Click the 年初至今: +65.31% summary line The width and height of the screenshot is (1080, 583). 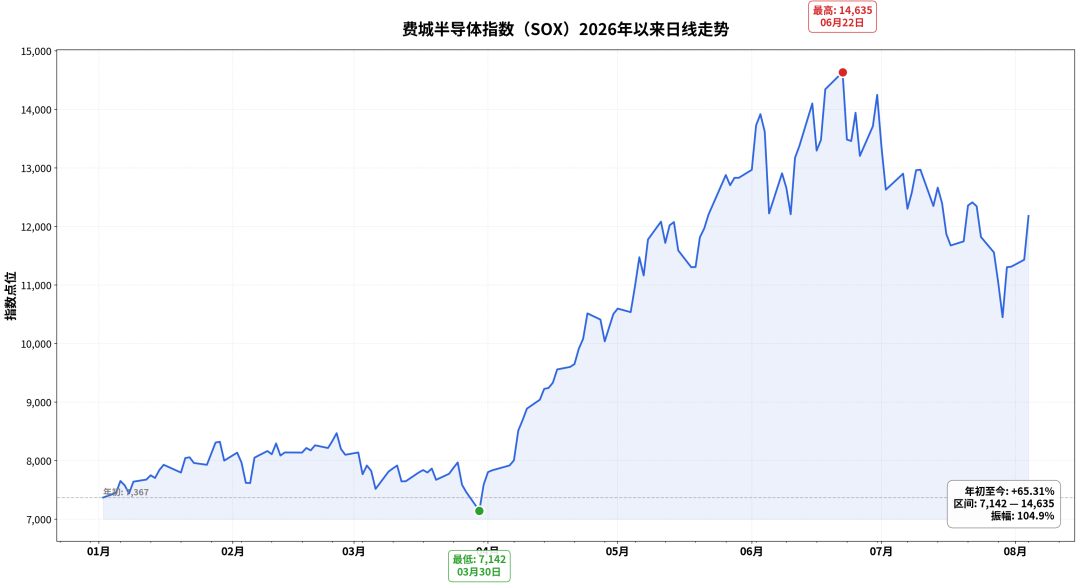point(1009,491)
